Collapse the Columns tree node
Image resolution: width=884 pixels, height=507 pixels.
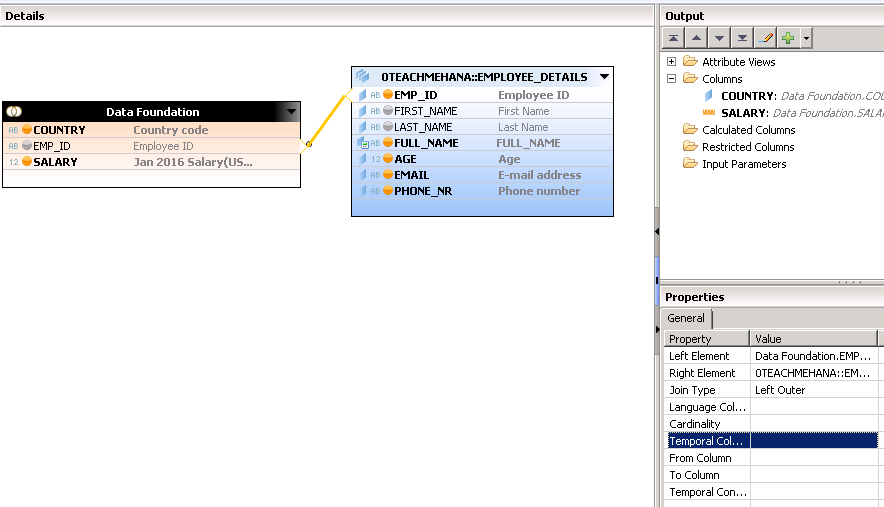[671, 78]
